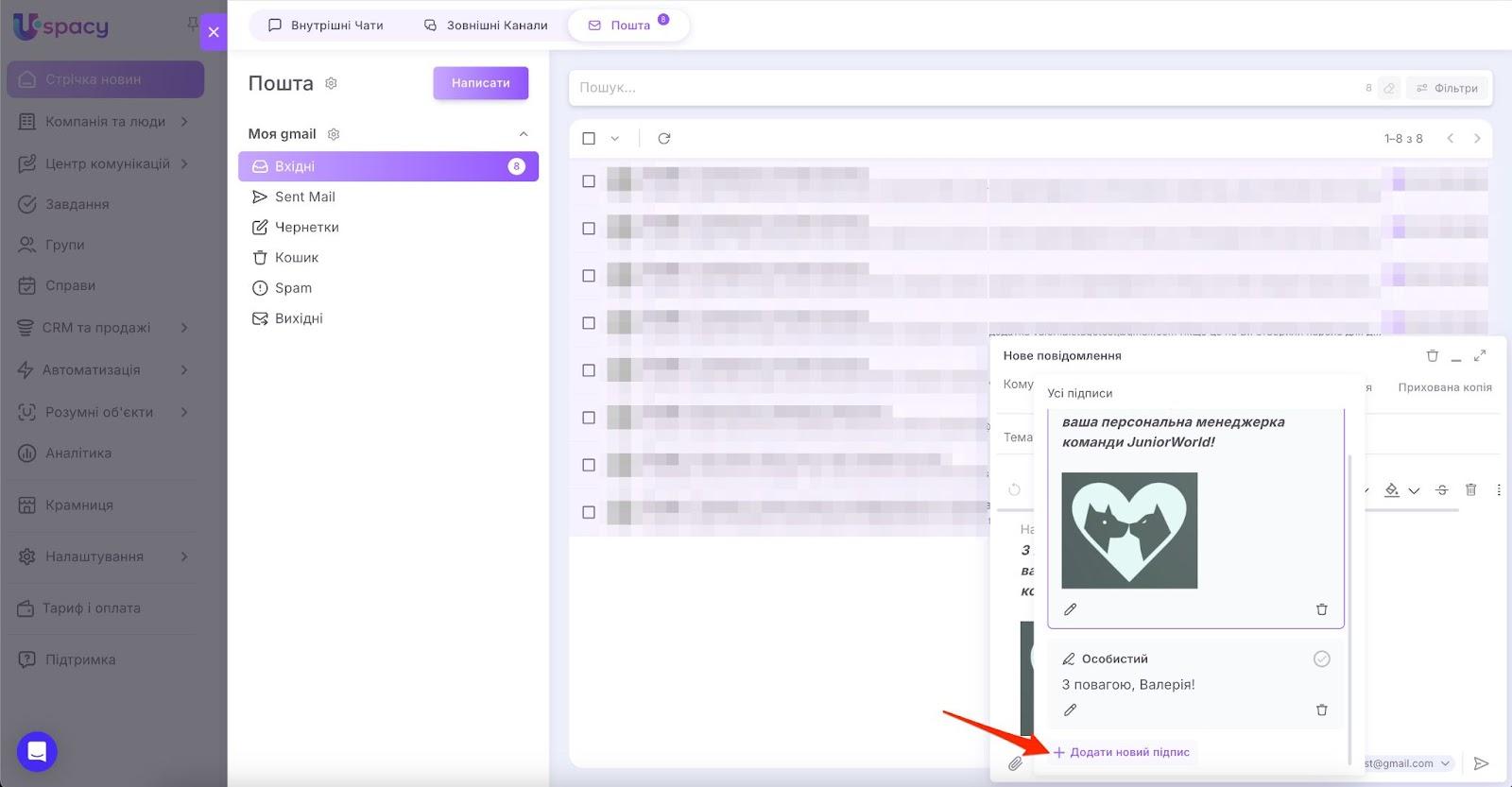Expand the Налаштування submenu chevron
Image resolution: width=1512 pixels, height=787 pixels.
click(x=184, y=556)
